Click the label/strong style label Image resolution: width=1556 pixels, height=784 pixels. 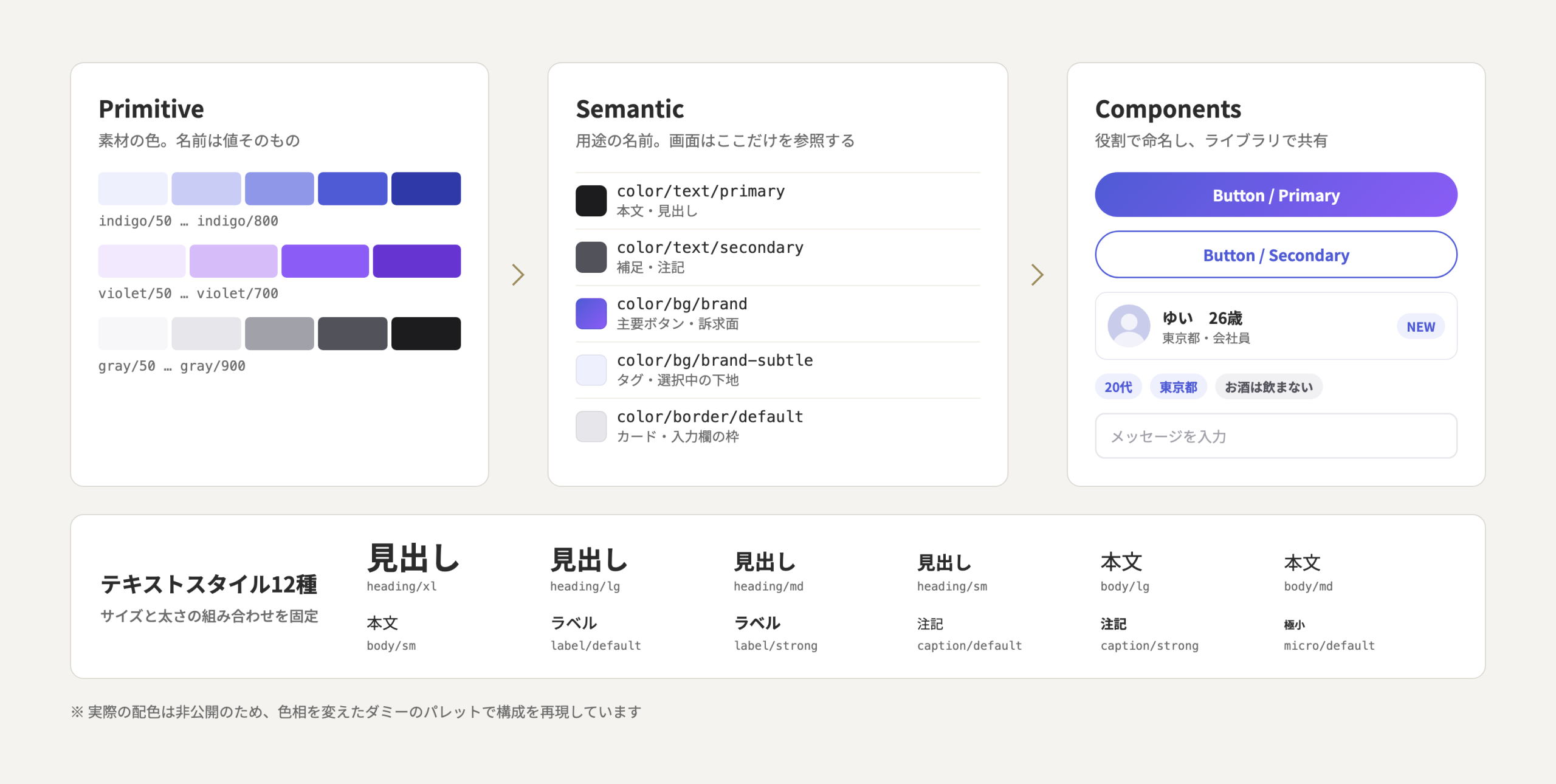coord(776,645)
